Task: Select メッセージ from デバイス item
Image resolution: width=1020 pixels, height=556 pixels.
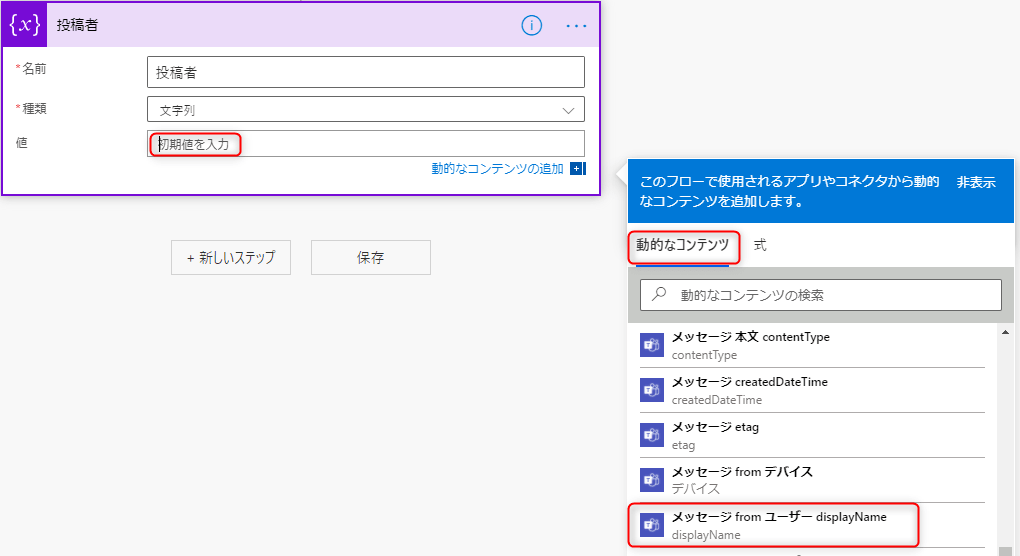Action: [x=741, y=480]
